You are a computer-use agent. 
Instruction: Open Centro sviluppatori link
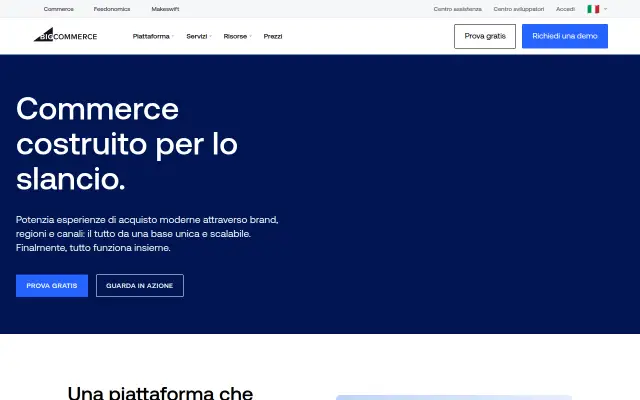tap(519, 9)
